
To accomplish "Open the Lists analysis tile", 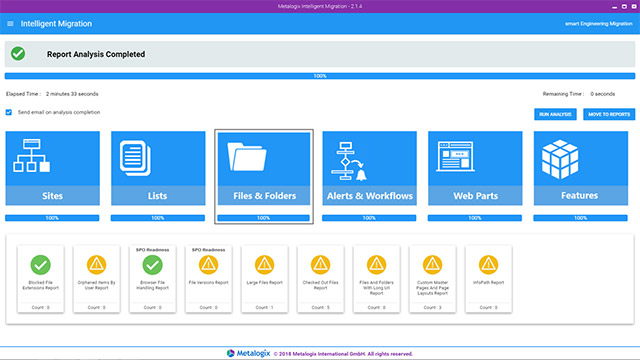I will (x=158, y=168).
